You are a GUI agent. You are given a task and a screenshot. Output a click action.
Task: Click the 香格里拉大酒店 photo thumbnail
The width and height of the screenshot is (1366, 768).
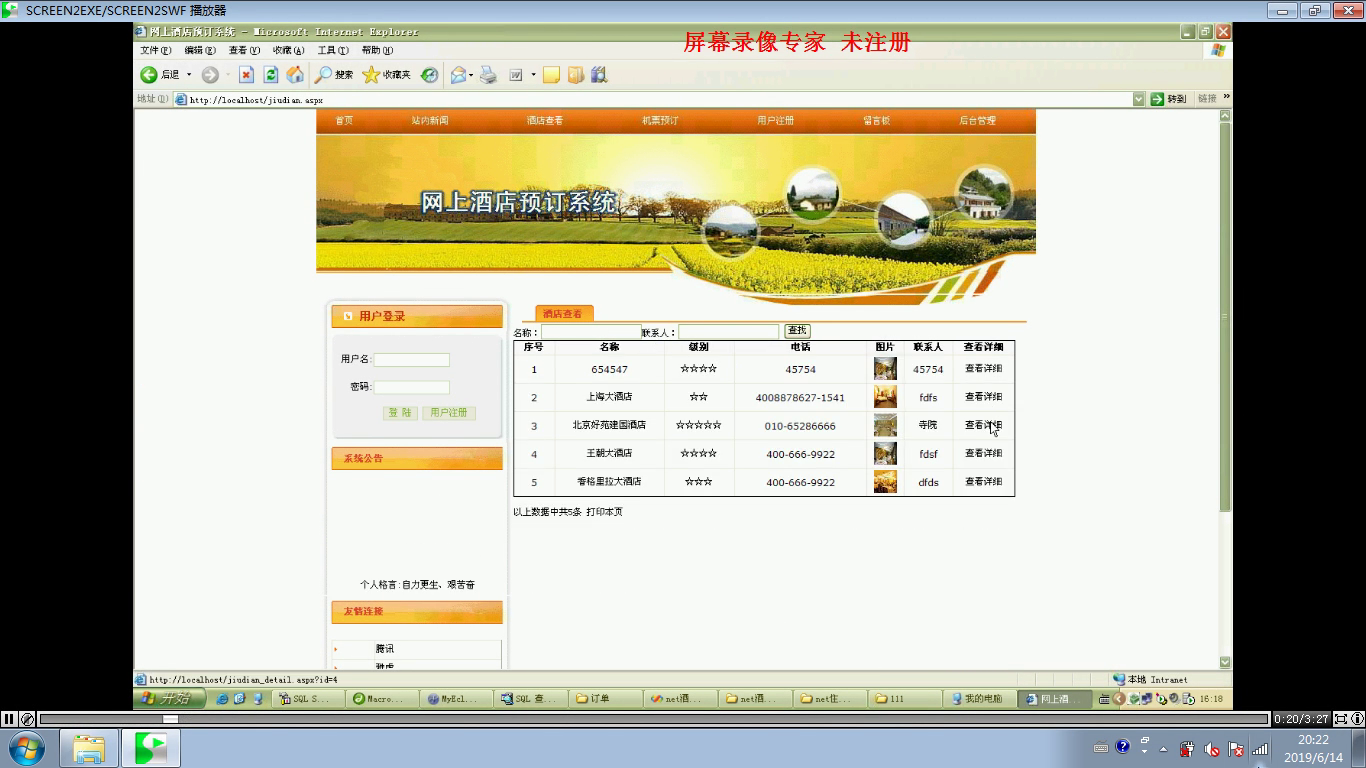pyautogui.click(x=885, y=481)
